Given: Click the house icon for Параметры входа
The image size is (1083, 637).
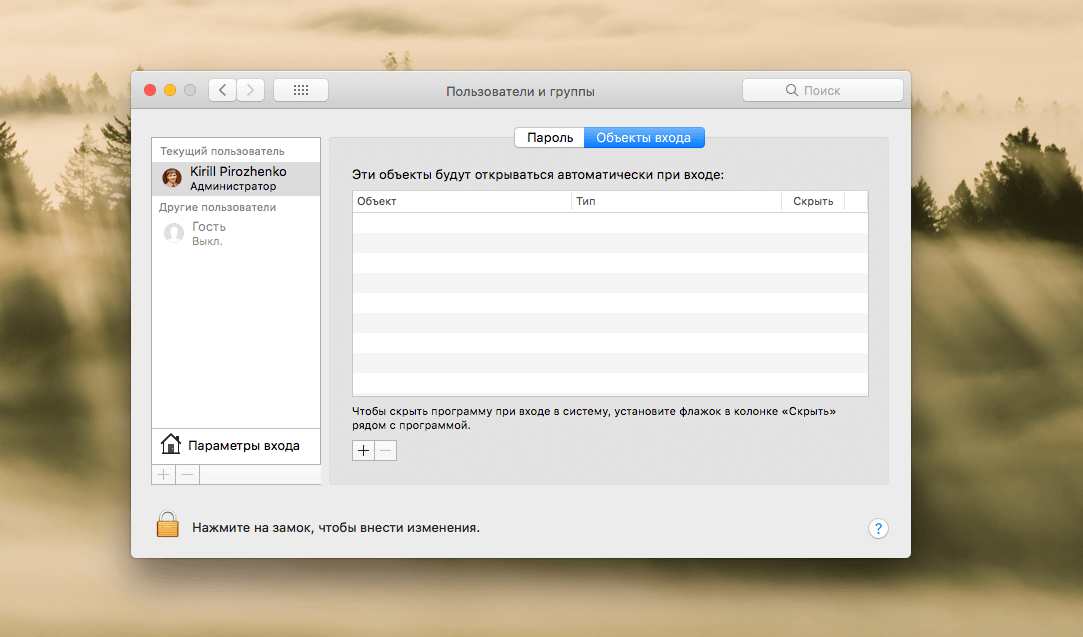Looking at the screenshot, I should pyautogui.click(x=171, y=445).
